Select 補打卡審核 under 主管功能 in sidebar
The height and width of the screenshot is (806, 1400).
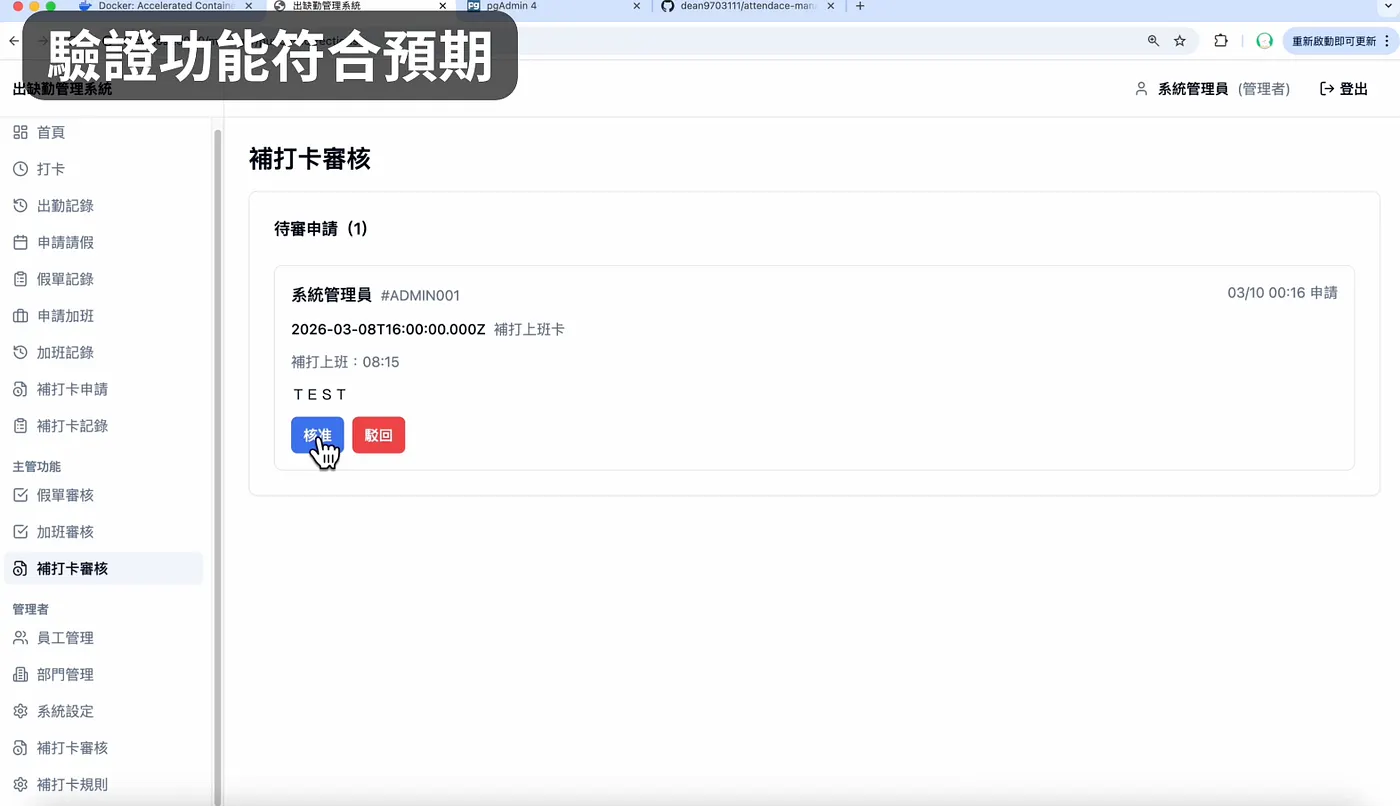(x=103, y=569)
